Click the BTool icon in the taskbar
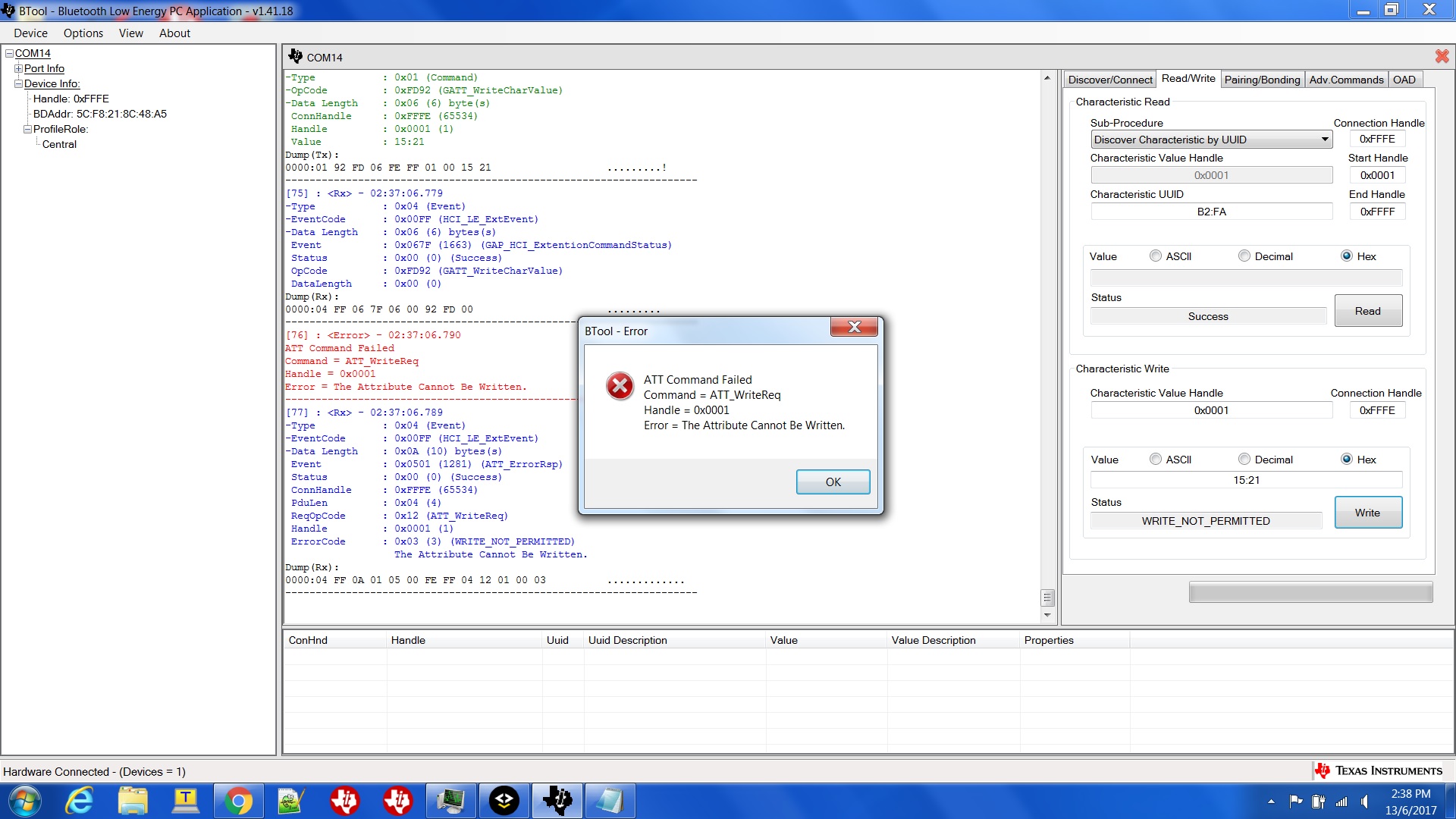The height and width of the screenshot is (819, 1456). point(557,801)
